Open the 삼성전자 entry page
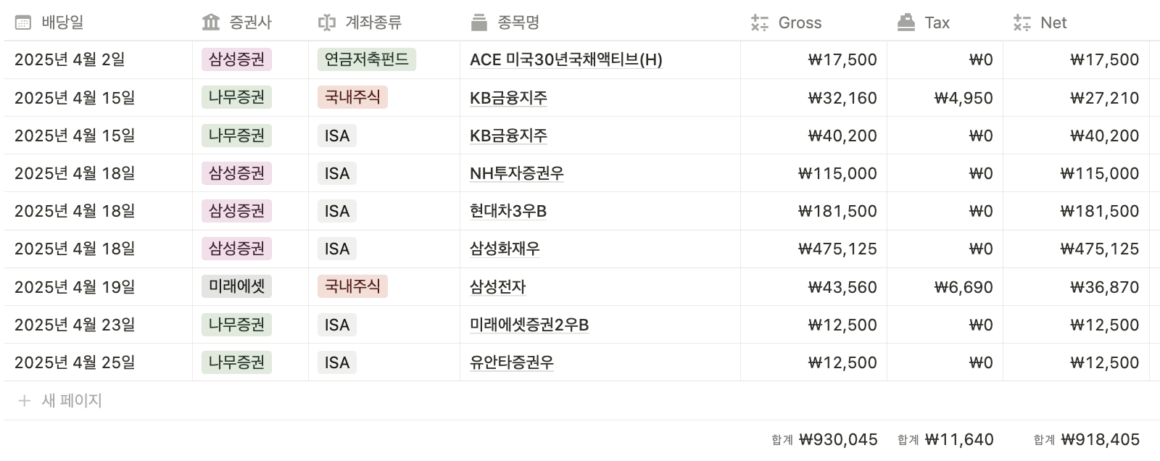The width and height of the screenshot is (1160, 461). tap(498, 287)
